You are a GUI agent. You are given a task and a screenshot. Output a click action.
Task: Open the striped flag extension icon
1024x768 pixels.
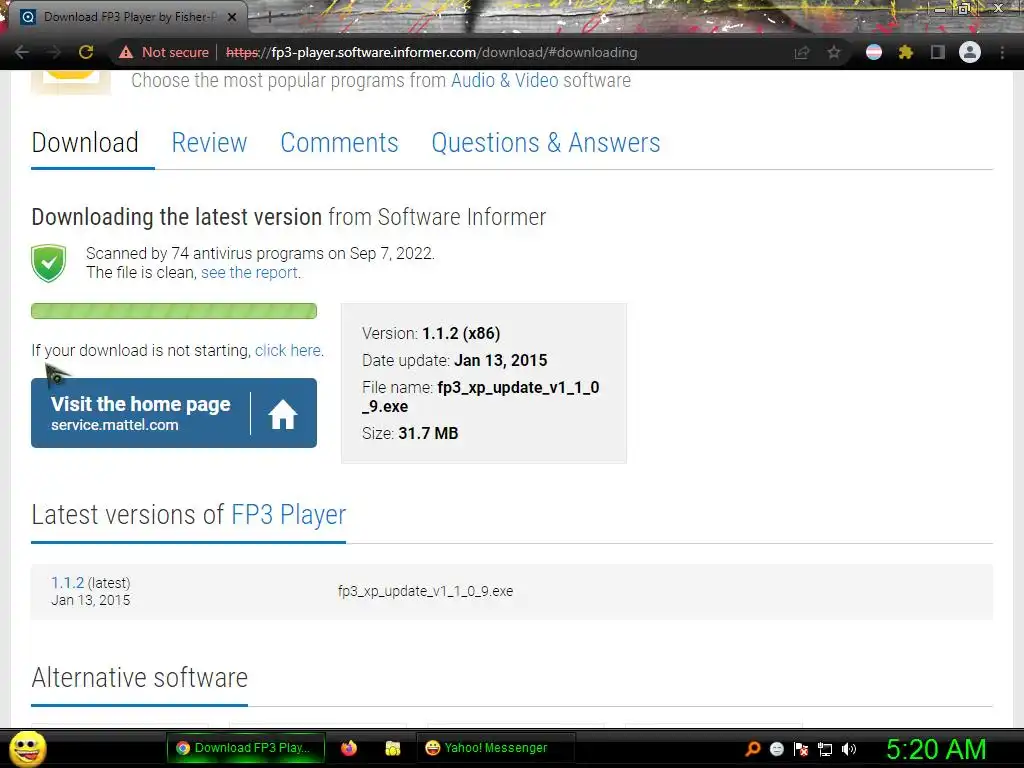874,52
